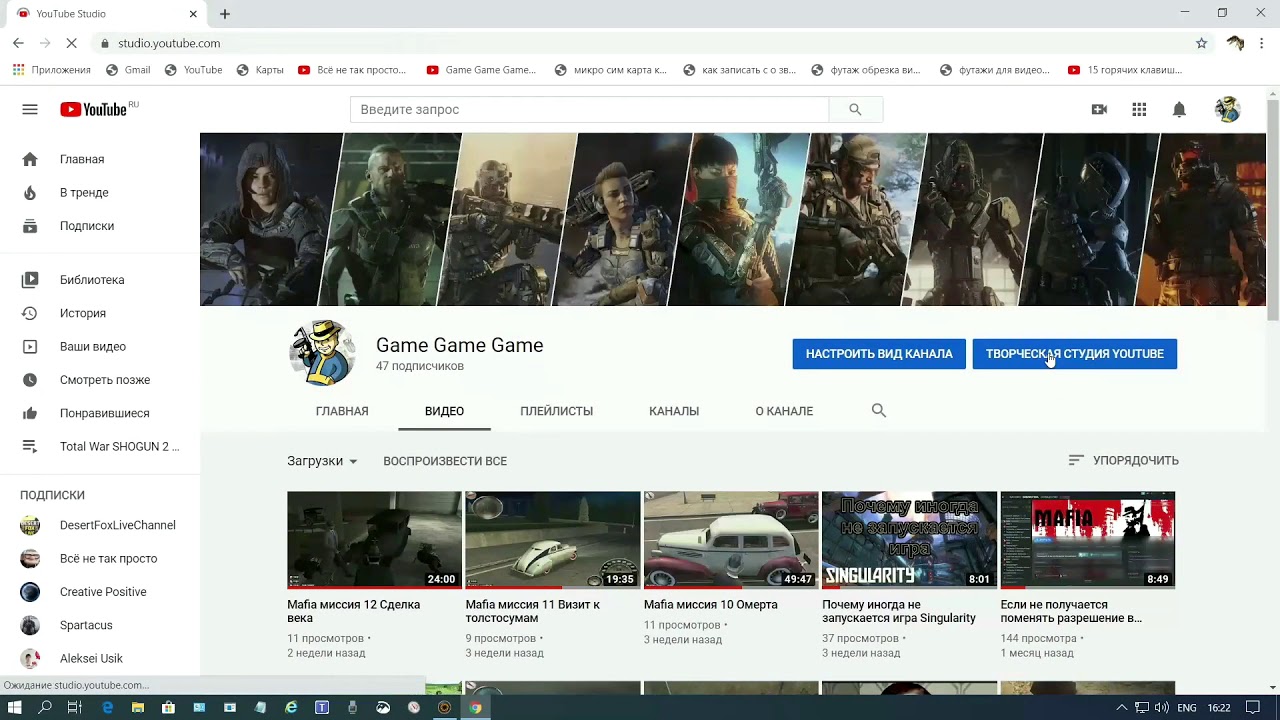Open the Карты bookmark
This screenshot has width=1280, height=720.
260,70
